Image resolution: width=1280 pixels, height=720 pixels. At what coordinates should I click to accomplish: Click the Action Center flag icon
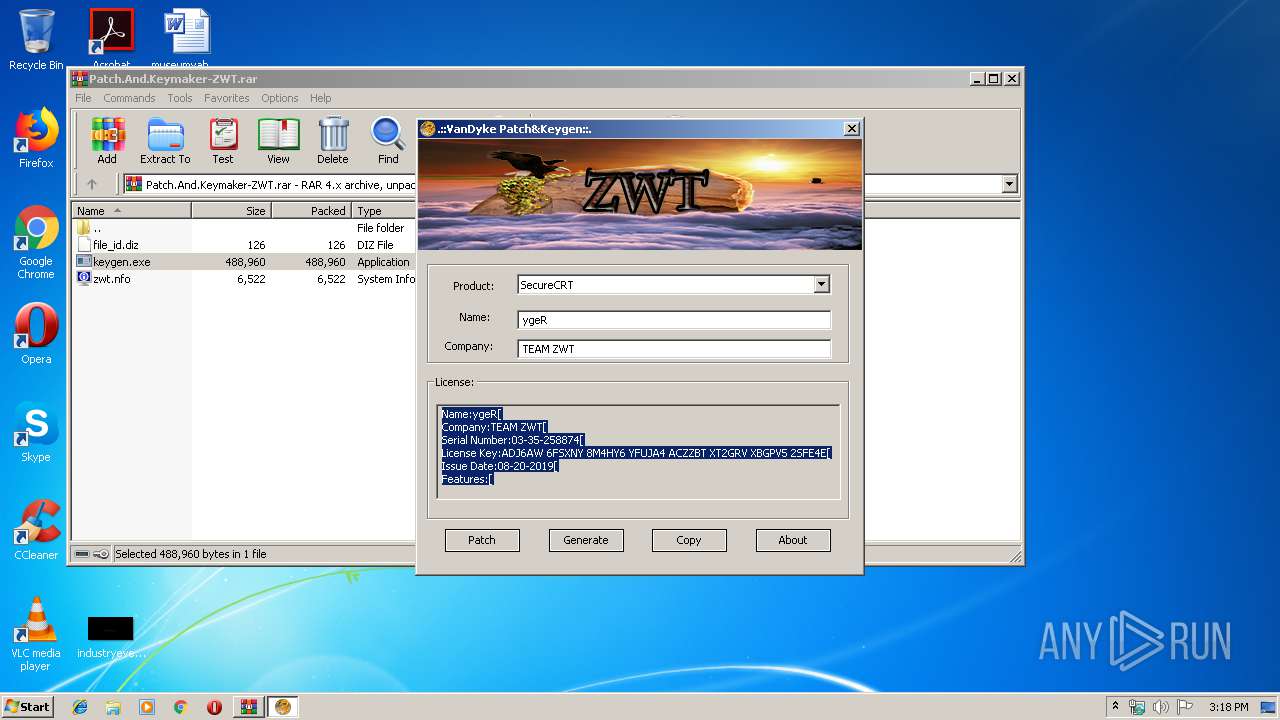[1185, 707]
